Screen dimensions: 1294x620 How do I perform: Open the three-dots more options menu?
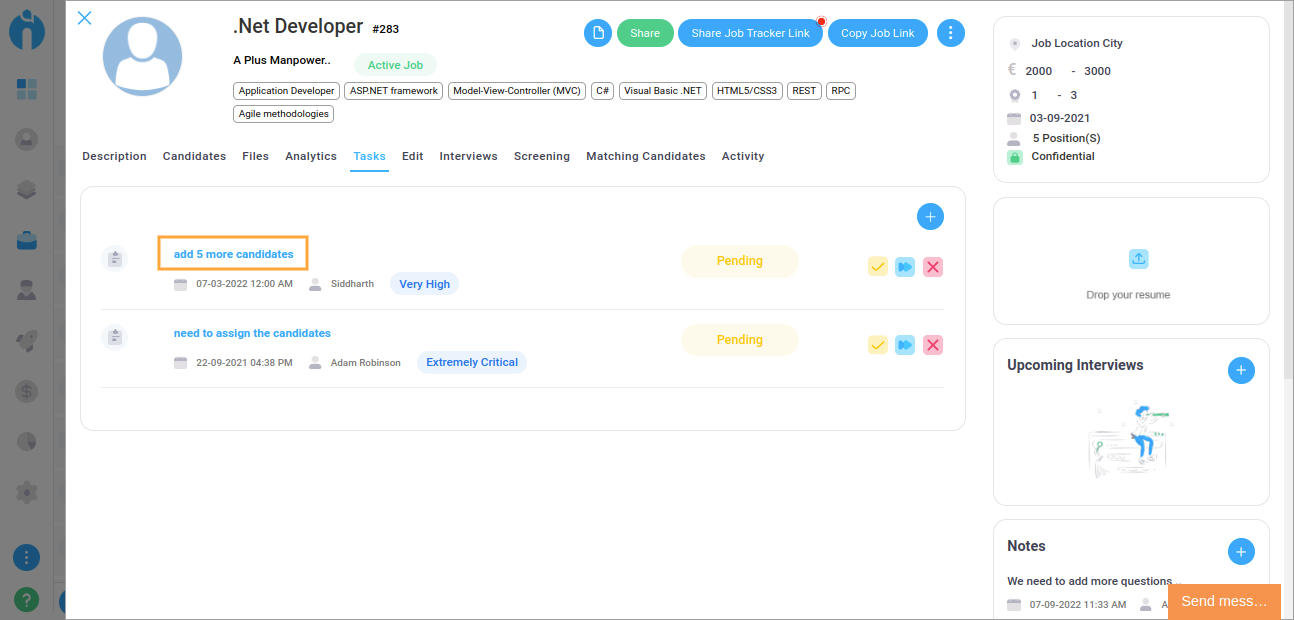[950, 33]
